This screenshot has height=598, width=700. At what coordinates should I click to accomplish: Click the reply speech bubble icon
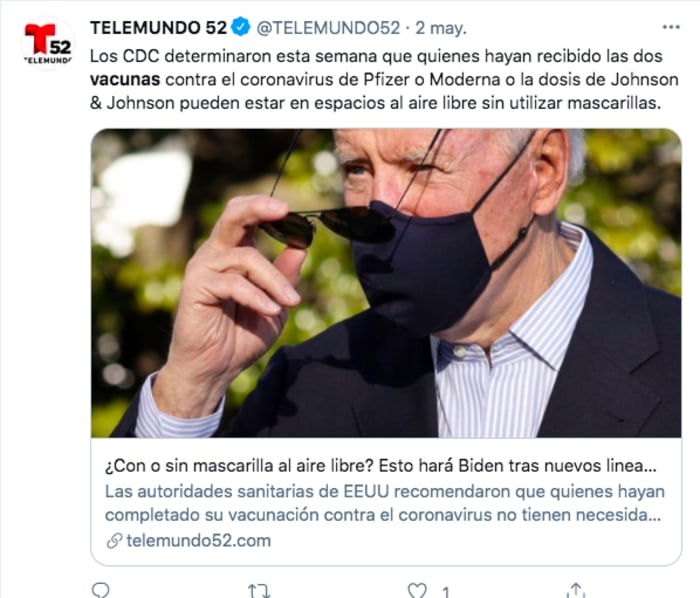click(x=100, y=590)
